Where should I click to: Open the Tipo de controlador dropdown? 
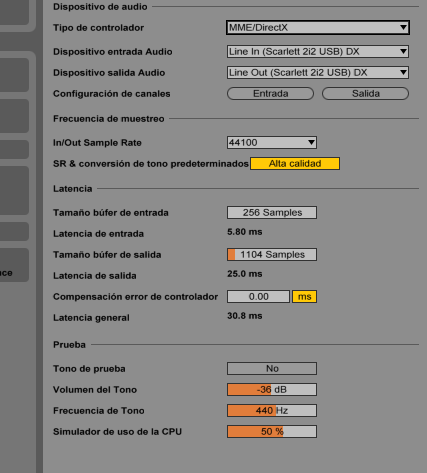tap(318, 27)
